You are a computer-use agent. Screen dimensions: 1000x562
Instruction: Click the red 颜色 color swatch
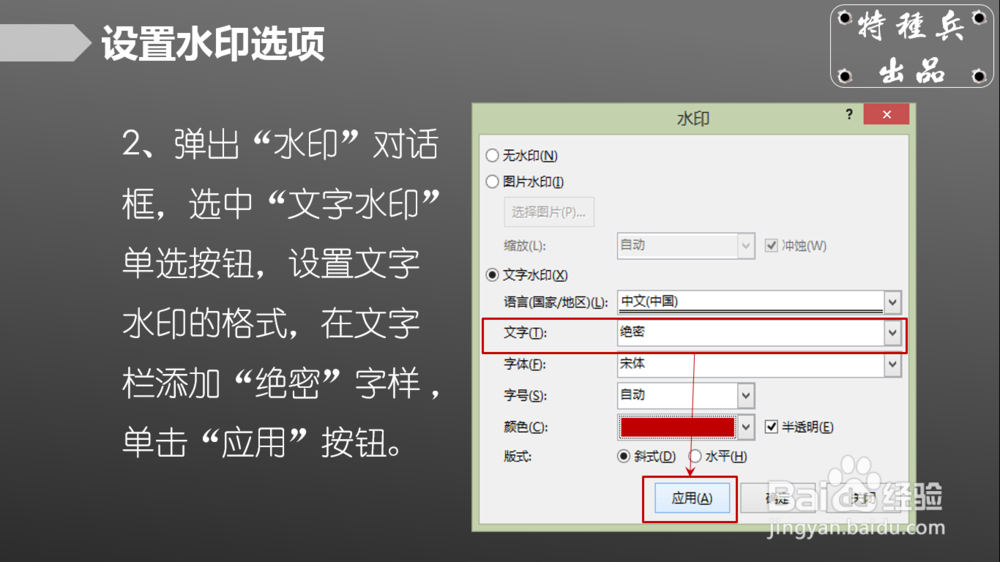[x=677, y=427]
